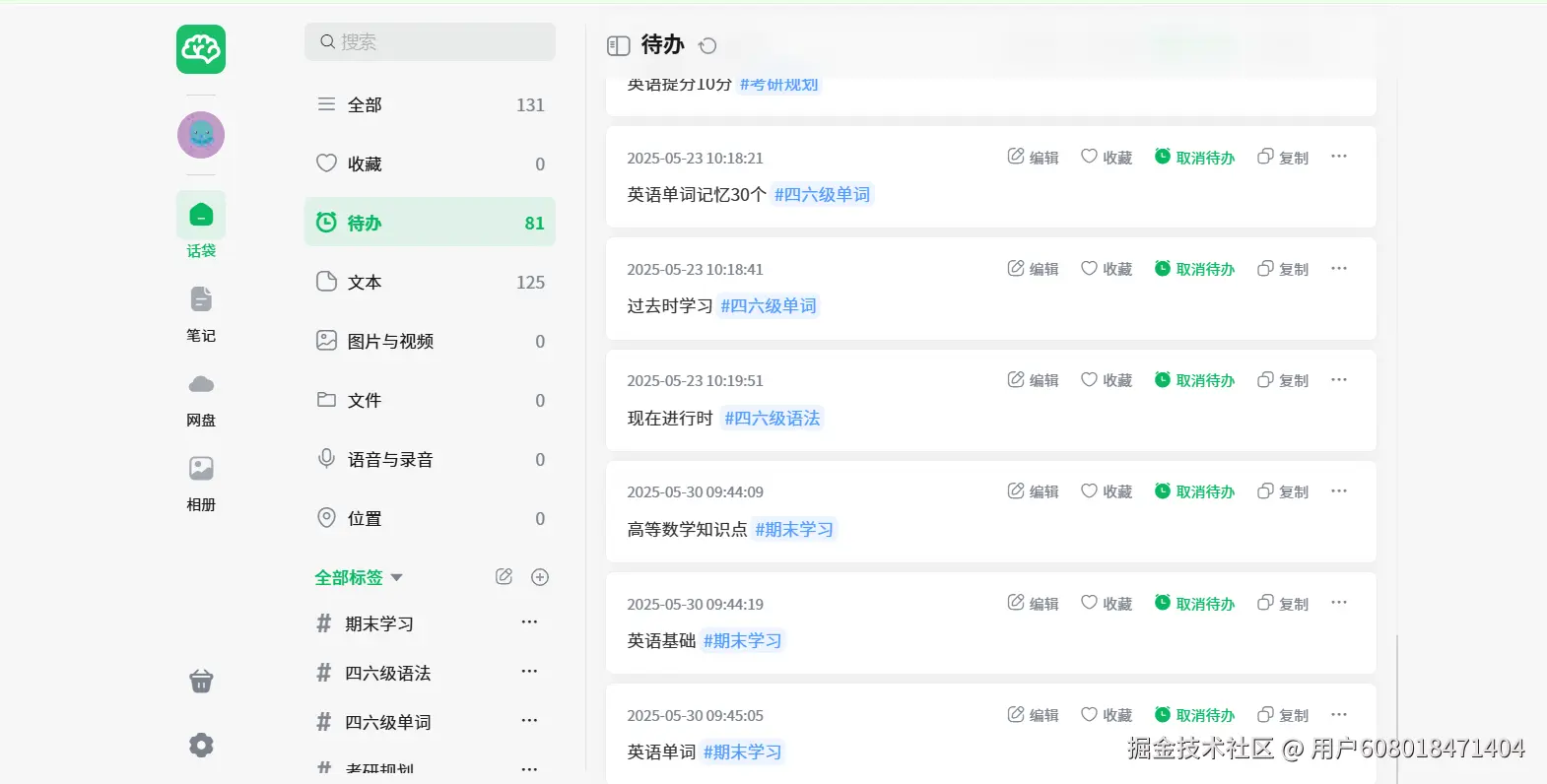
Task: Cancel 待办 for 高等数学知识点 note
Action: pos(1194,491)
